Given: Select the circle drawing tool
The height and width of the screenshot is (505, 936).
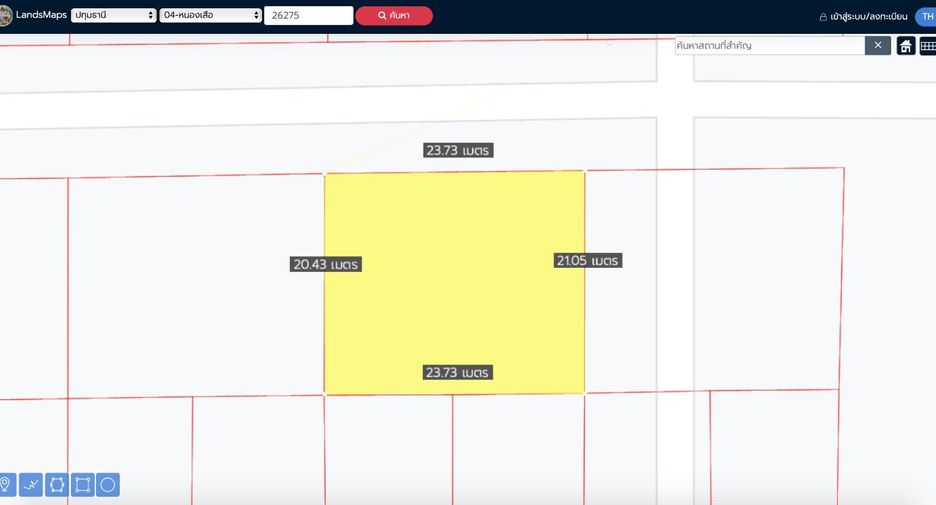Looking at the screenshot, I should click(x=108, y=485).
